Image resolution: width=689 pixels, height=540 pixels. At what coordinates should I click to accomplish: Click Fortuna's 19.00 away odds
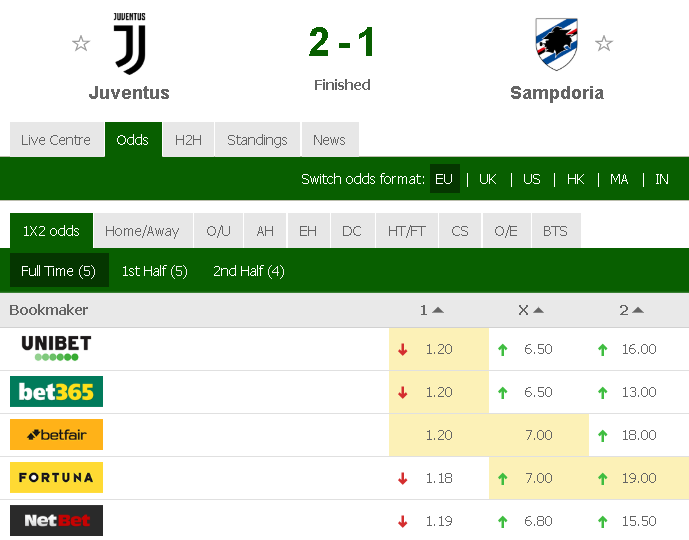(639, 478)
